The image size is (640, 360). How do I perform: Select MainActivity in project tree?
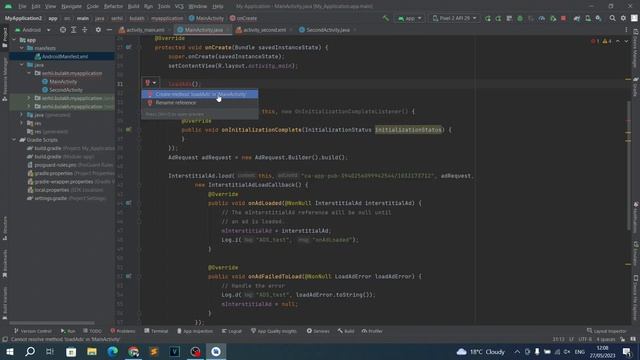tap(63, 82)
